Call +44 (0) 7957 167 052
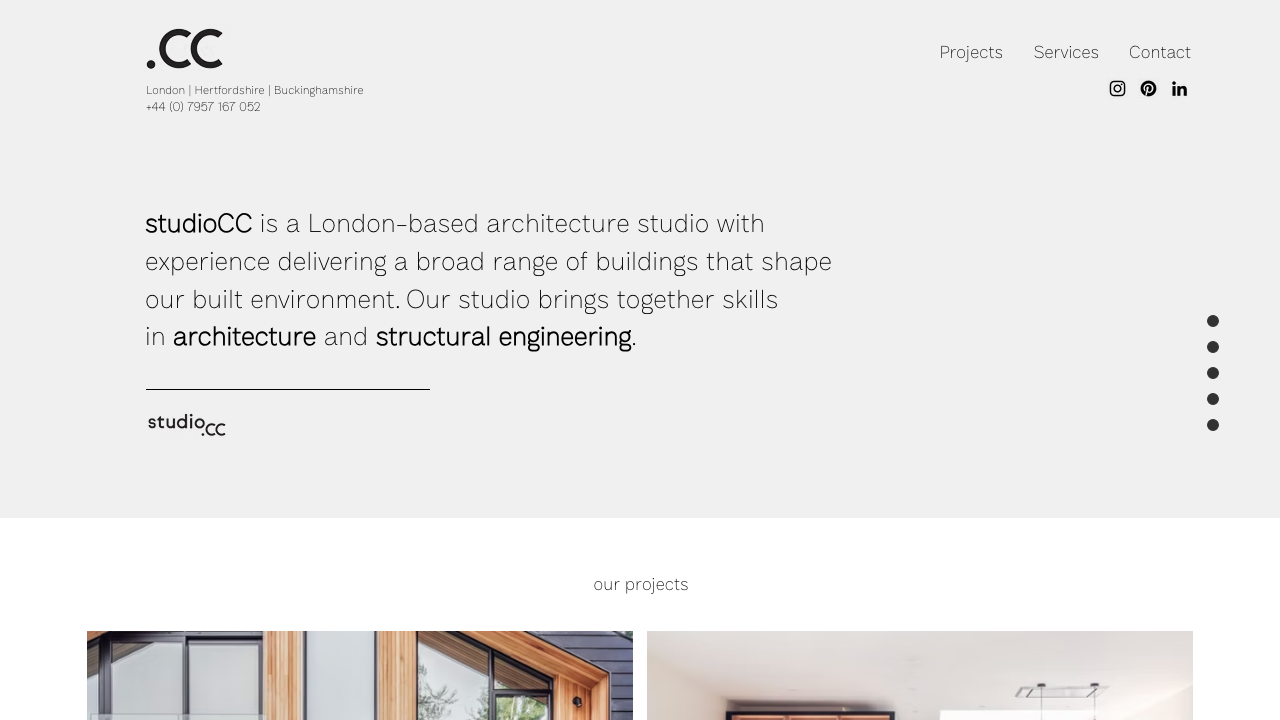 click(x=203, y=107)
